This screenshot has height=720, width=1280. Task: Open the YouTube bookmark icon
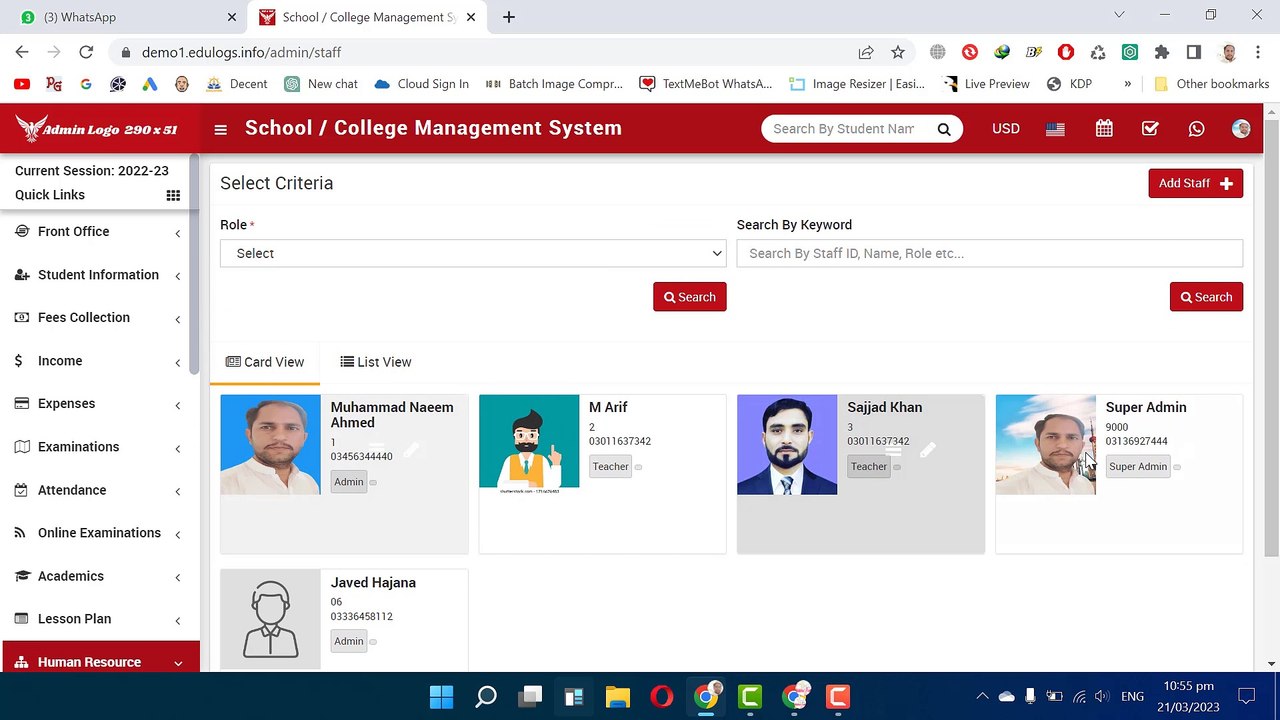tap(22, 84)
